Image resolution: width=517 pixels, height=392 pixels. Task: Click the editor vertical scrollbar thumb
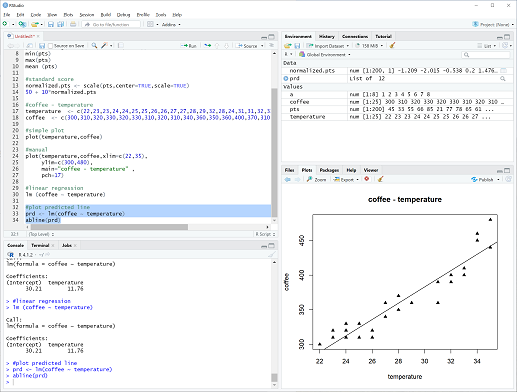[x=274, y=152]
